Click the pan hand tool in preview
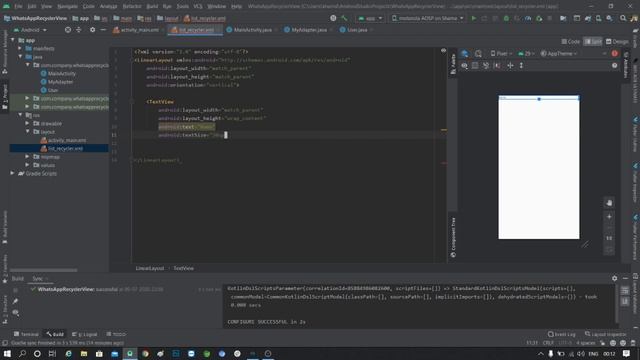The width and height of the screenshot is (640, 360). click(609, 203)
